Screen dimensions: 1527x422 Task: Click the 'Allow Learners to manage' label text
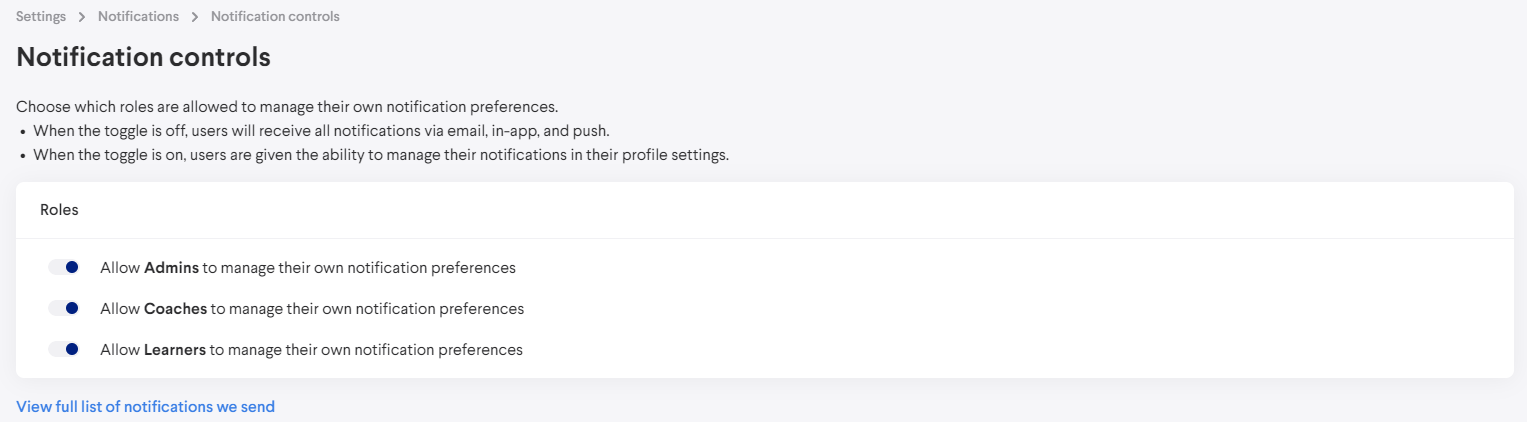pyautogui.click(x=311, y=350)
